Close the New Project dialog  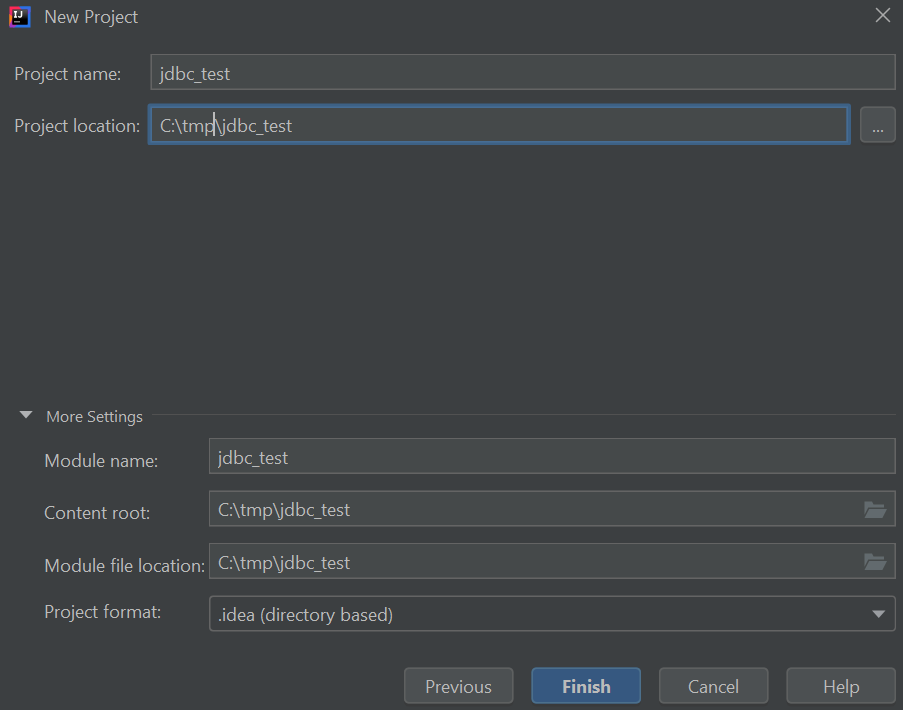883,16
